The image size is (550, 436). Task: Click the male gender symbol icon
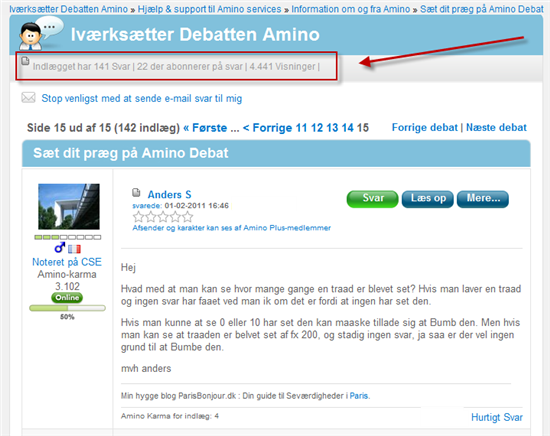click(x=60, y=248)
